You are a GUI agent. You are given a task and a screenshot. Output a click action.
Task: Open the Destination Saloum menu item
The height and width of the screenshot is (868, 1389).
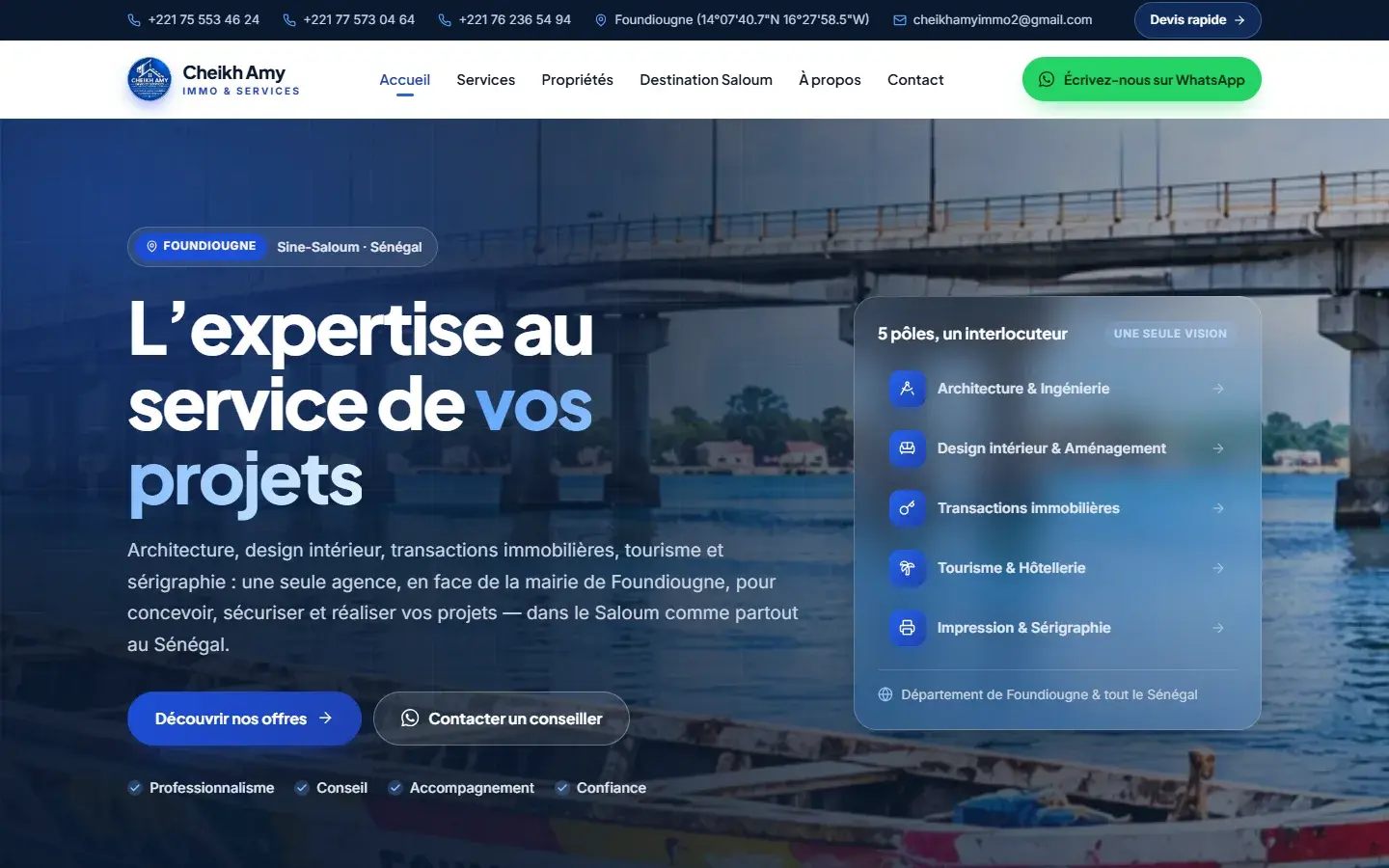click(706, 80)
